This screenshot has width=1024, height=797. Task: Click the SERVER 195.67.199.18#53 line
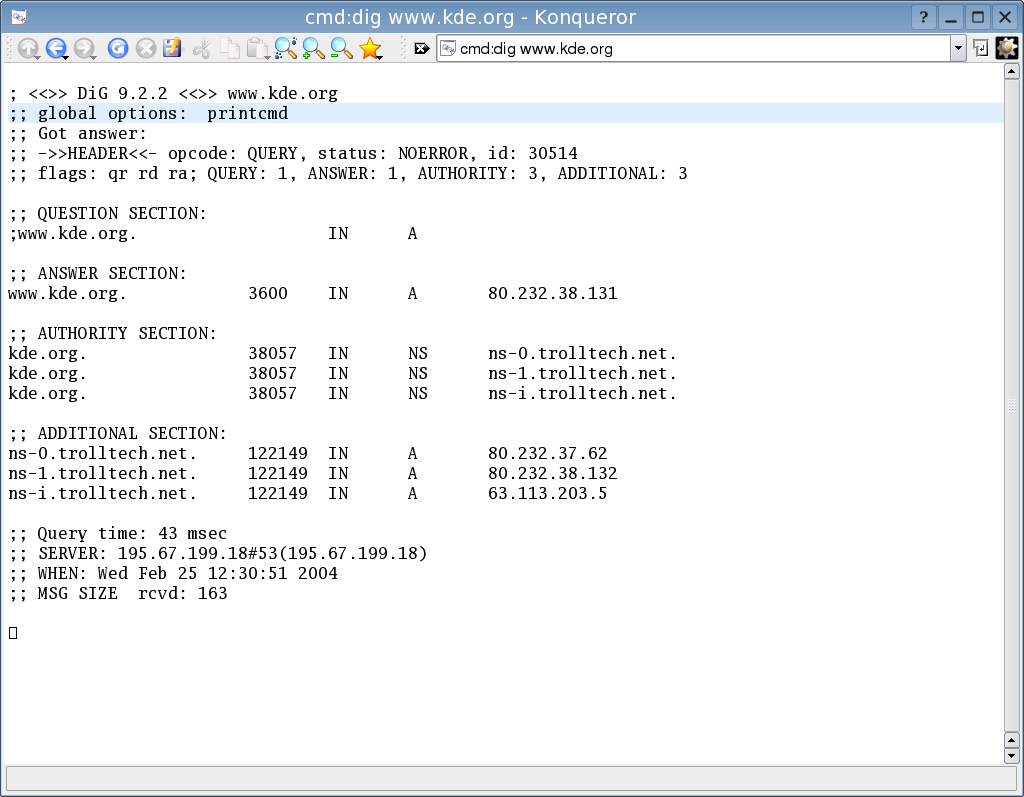coord(217,553)
